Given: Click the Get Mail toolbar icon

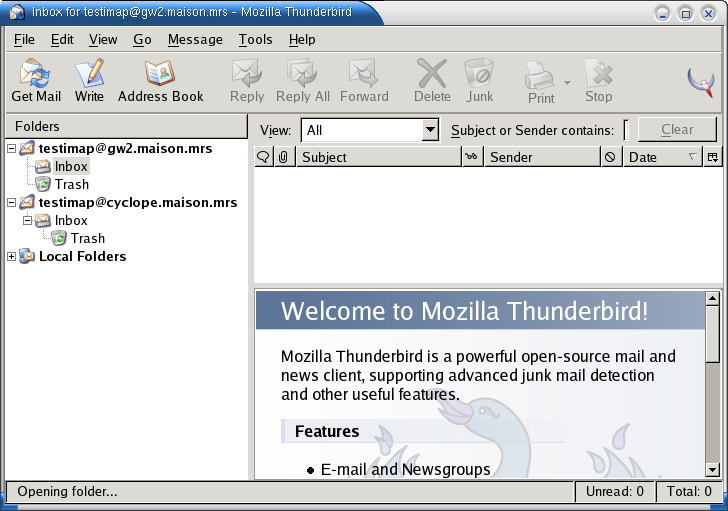Looking at the screenshot, I should coord(36,80).
